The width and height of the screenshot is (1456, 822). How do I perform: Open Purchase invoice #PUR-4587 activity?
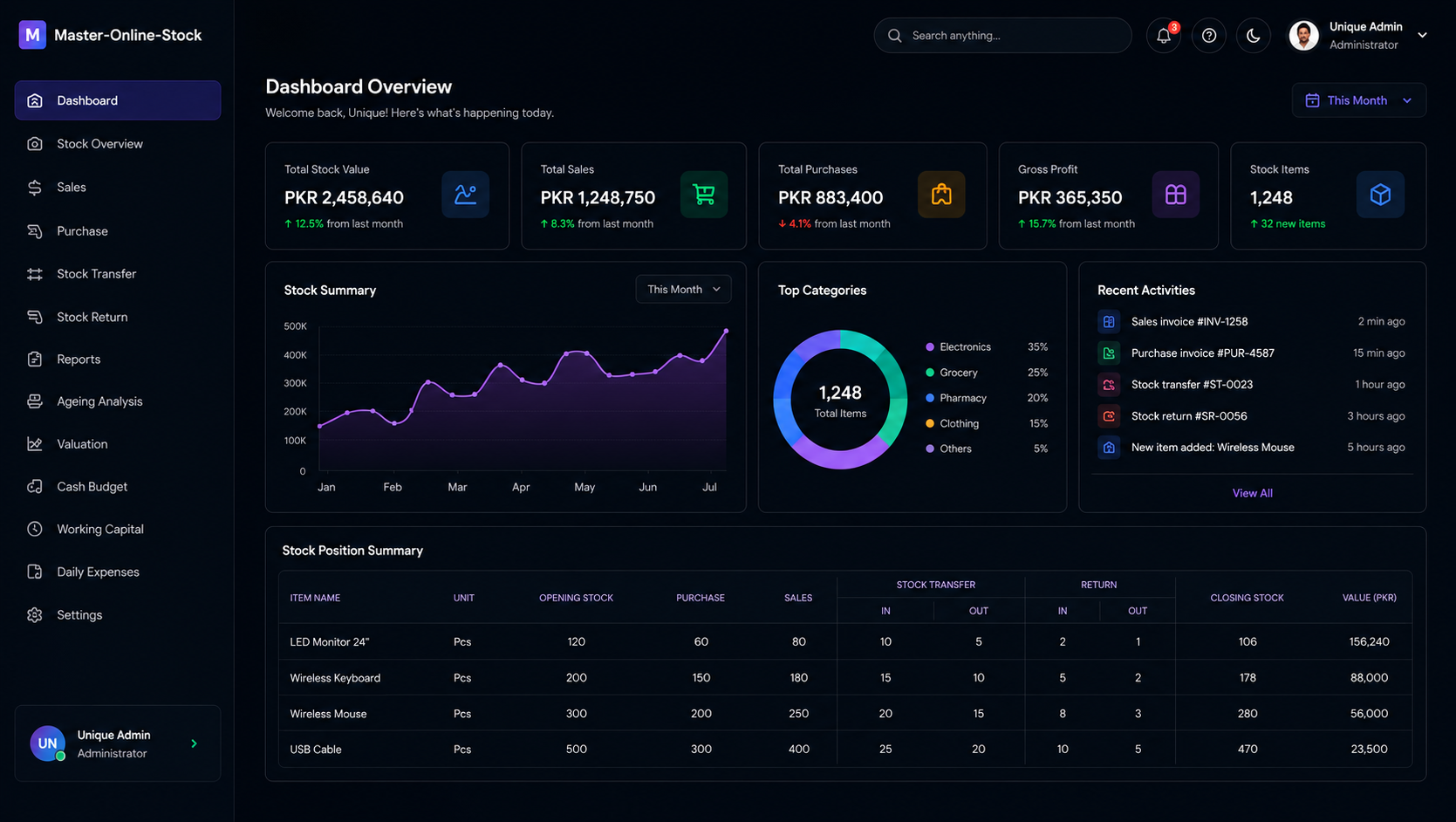click(x=1251, y=353)
